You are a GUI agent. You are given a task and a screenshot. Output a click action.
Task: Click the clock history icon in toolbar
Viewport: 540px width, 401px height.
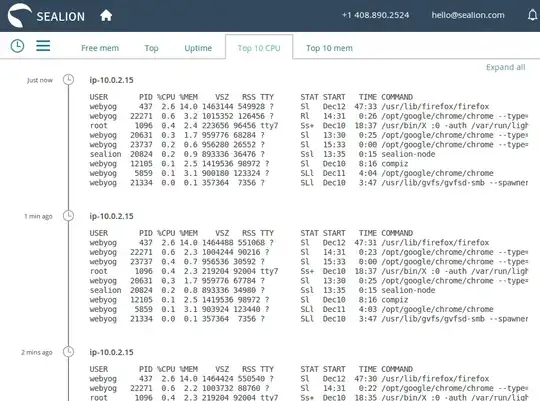tap(17, 46)
